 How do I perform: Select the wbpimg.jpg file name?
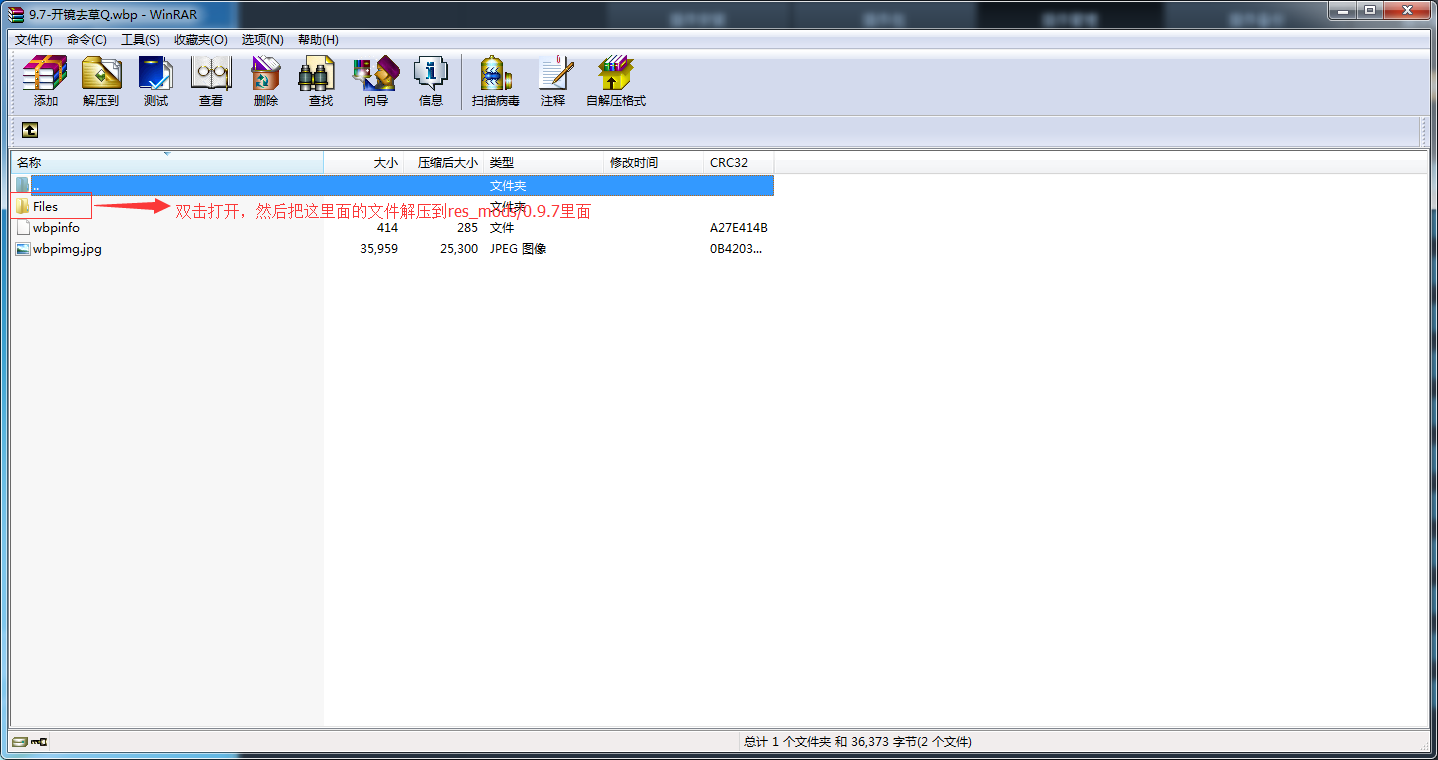point(67,249)
